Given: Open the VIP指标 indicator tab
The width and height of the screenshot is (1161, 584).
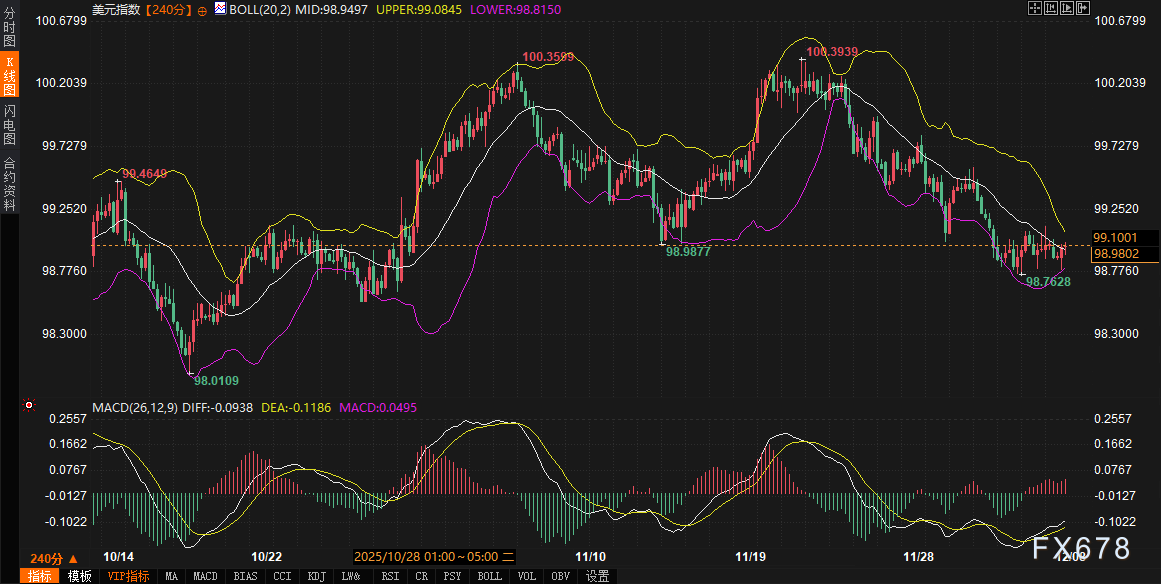Looking at the screenshot, I should click(128, 576).
